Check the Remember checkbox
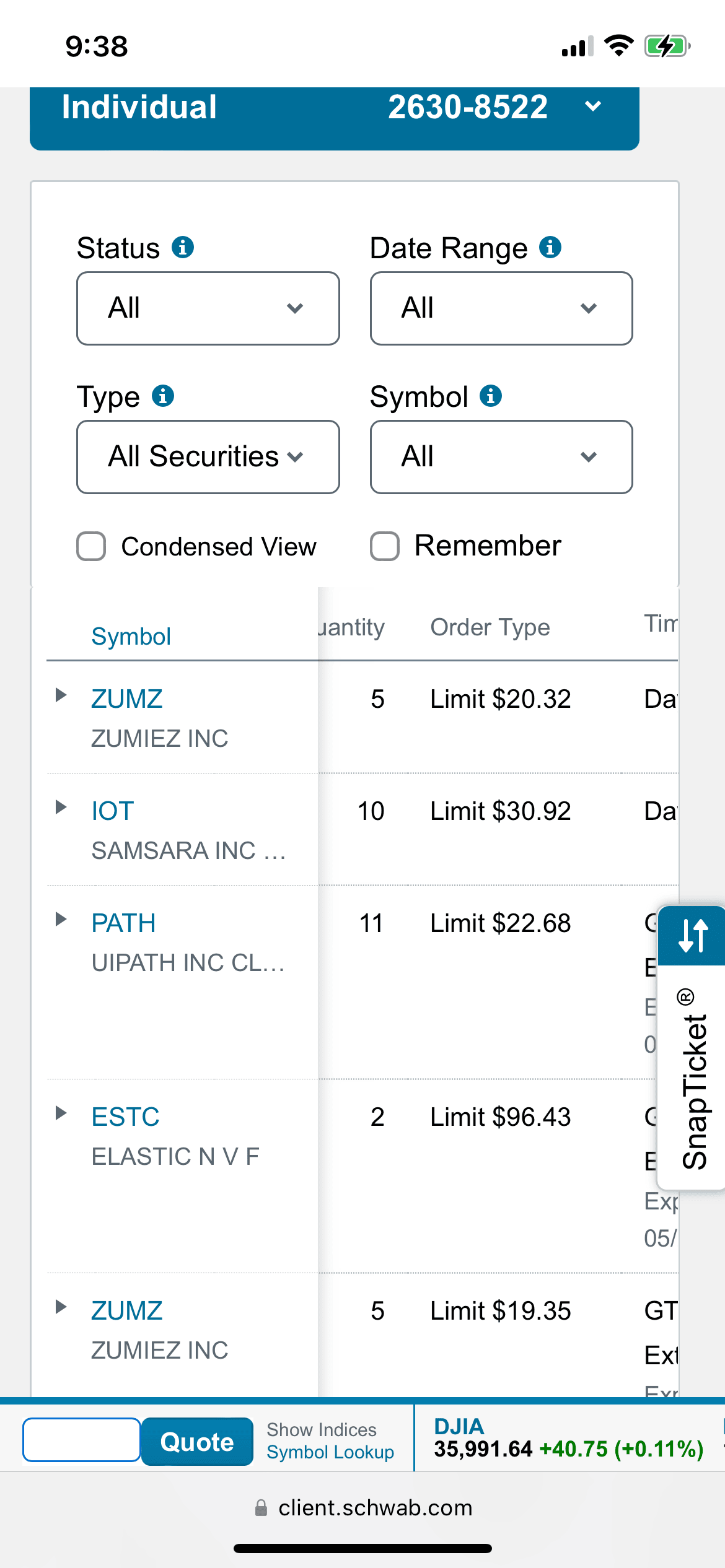 tap(385, 546)
